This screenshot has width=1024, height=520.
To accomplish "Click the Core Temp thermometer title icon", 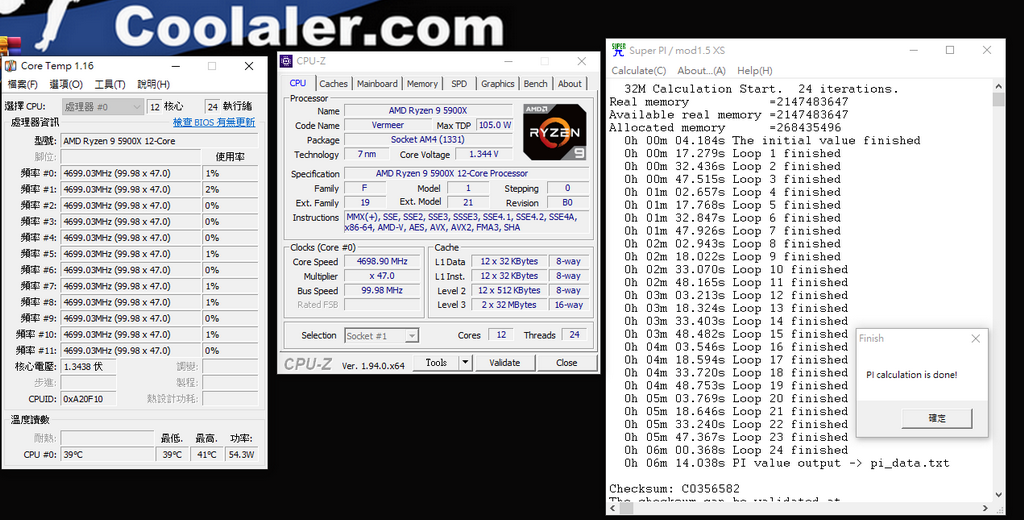I will pos(10,66).
